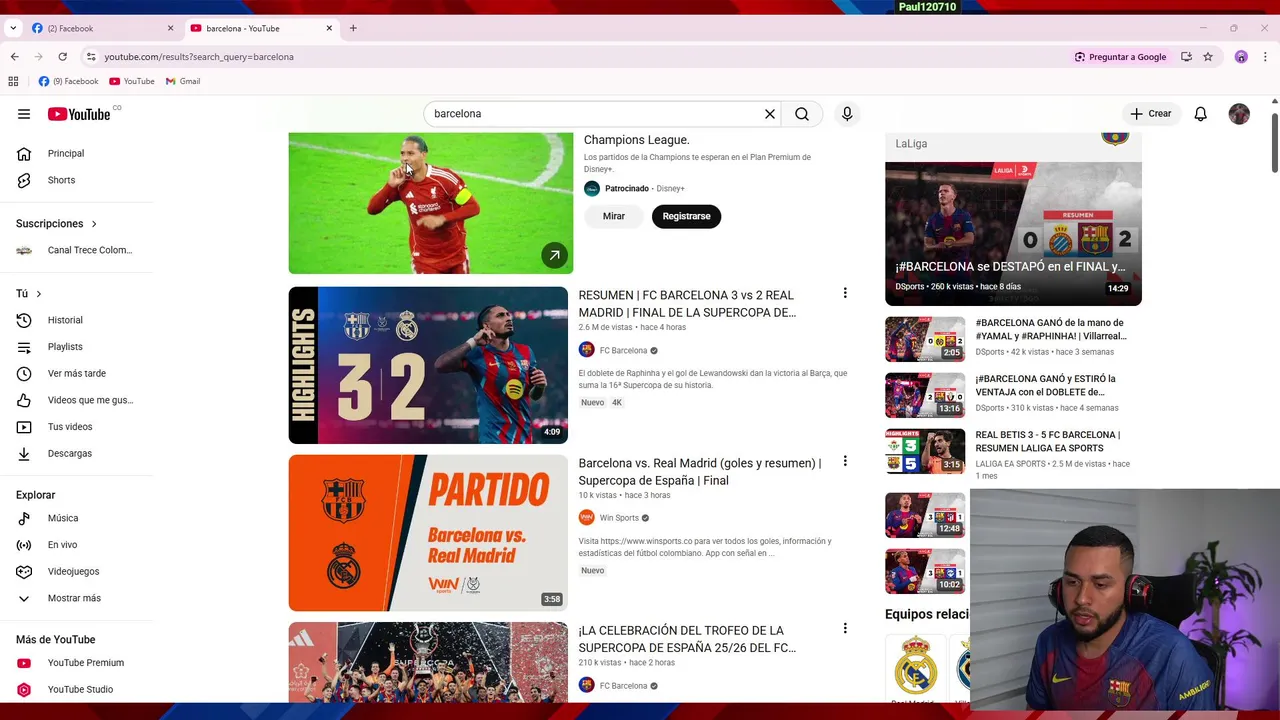Close the Facebook tab

(170, 28)
